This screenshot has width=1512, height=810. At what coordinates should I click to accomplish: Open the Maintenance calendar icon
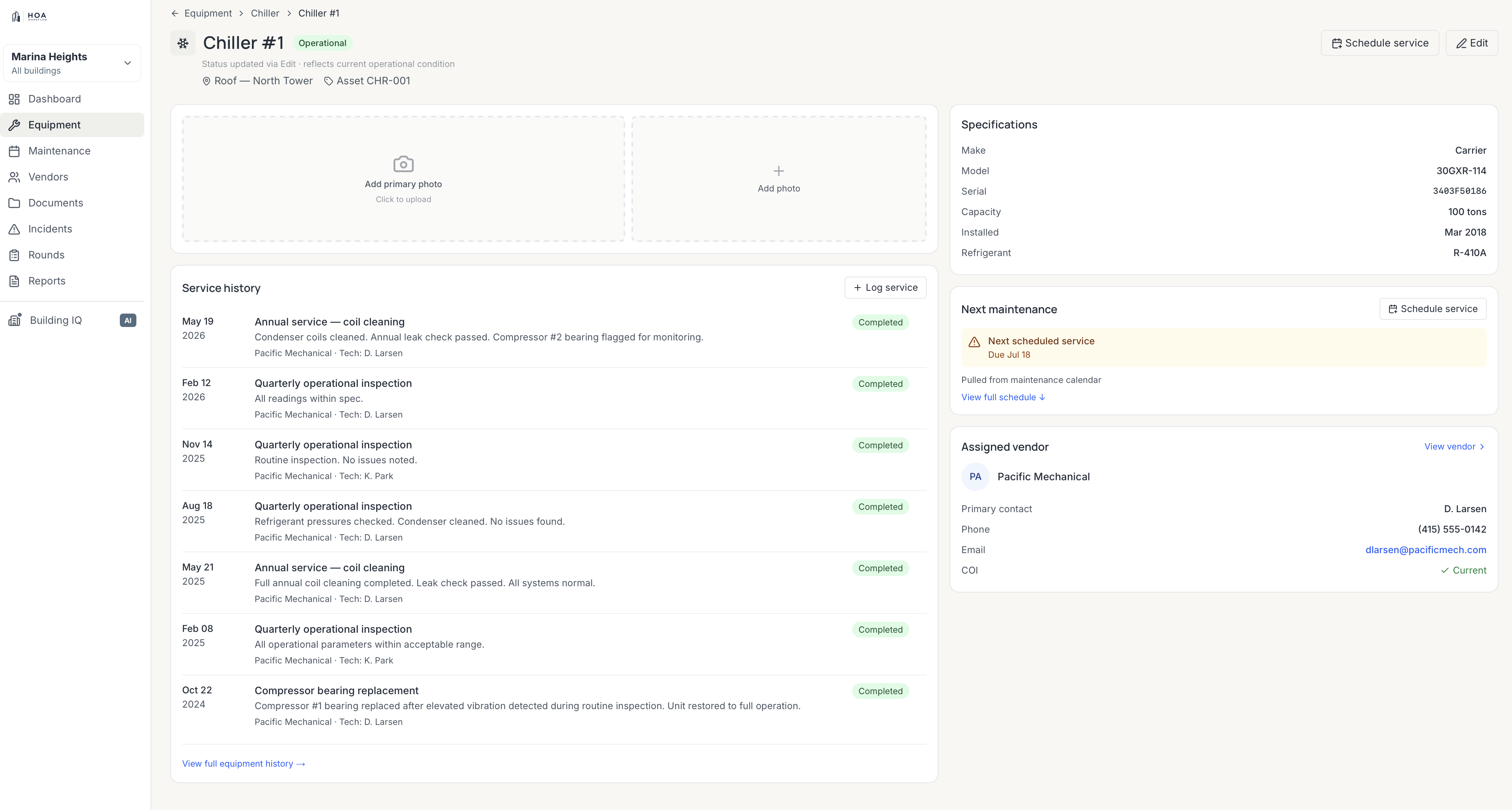point(15,151)
